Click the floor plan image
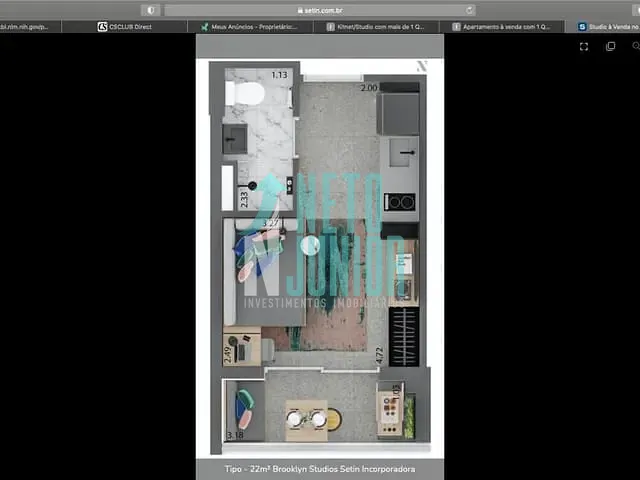 (x=320, y=259)
